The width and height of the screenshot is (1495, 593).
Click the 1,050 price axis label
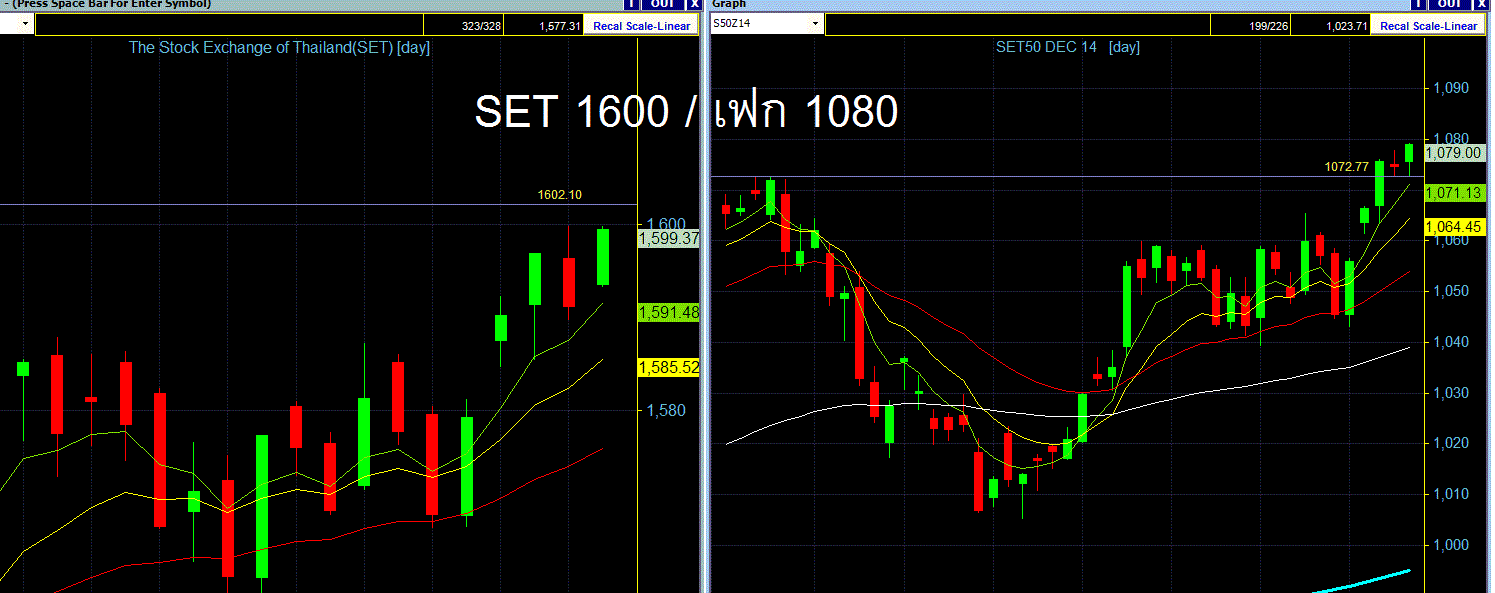[x=1449, y=291]
